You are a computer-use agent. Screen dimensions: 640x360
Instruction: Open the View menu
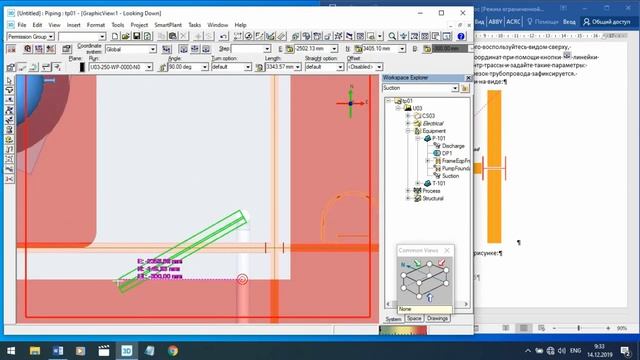(54, 25)
